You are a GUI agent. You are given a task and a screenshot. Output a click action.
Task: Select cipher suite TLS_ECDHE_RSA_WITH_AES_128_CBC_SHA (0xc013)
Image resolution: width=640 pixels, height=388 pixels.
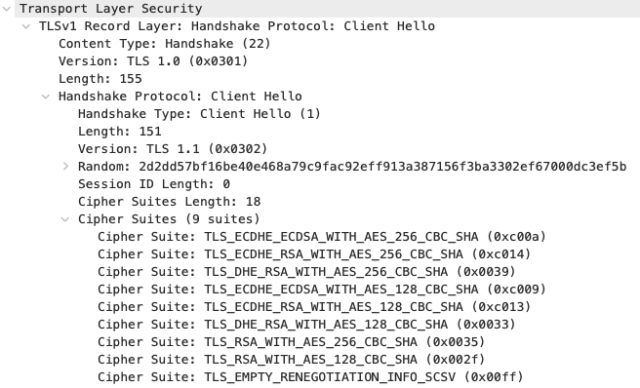pyautogui.click(x=314, y=307)
